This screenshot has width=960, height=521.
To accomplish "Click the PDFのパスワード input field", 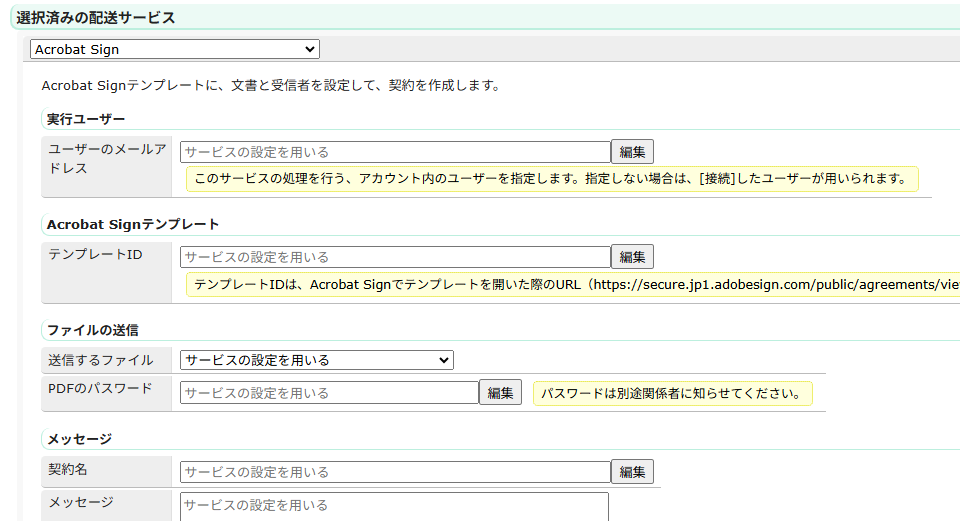I will 329,393.
